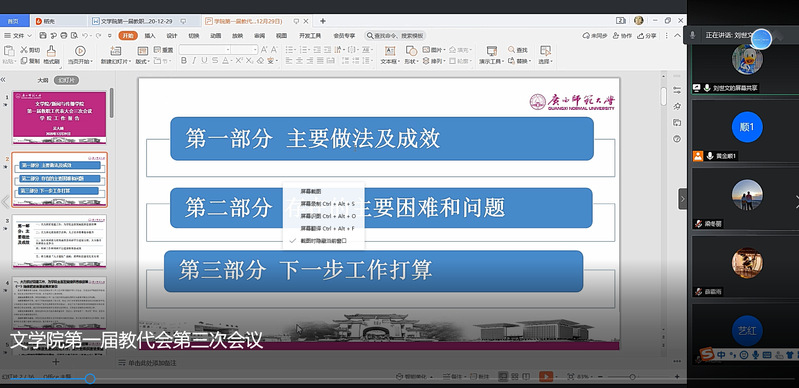Toggle hide current window when capturing

point(323,241)
